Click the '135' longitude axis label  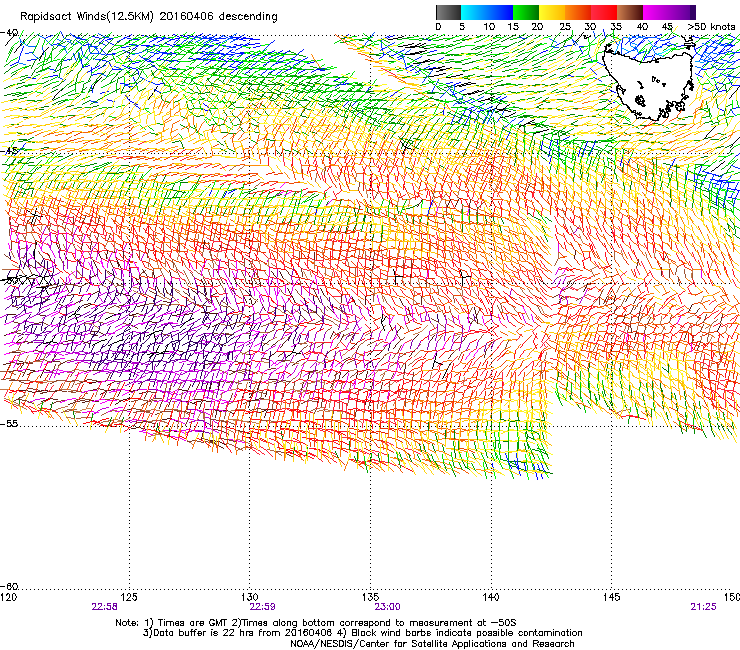(370, 598)
